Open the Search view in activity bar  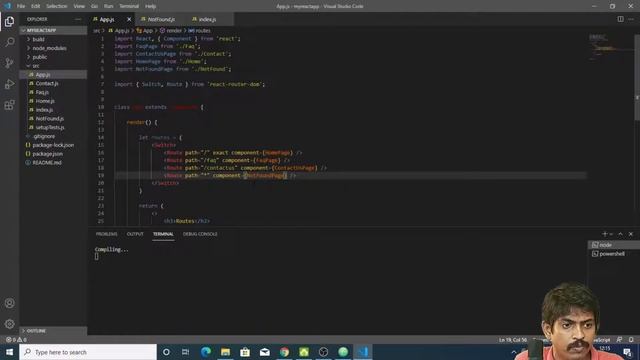(9, 42)
